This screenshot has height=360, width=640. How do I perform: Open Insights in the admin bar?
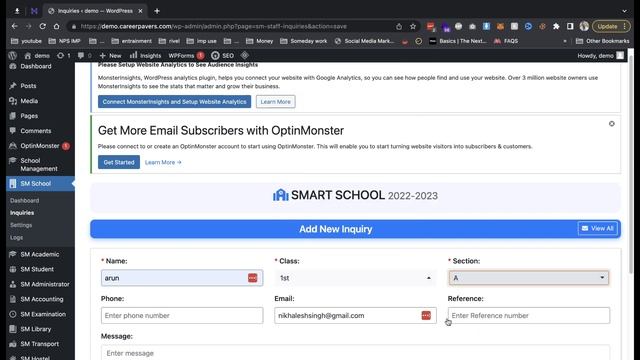146,56
